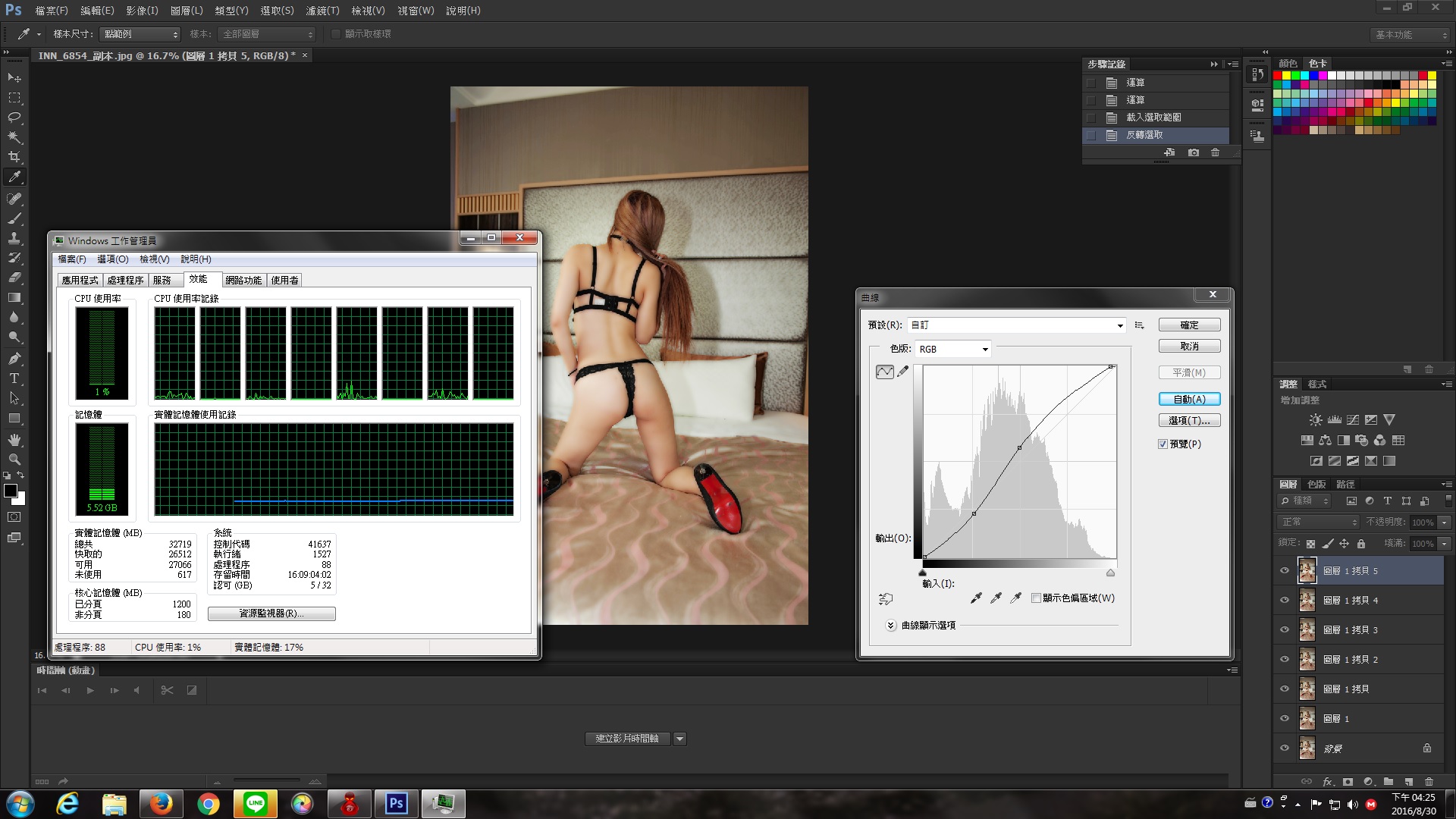Click the curve point editing icon in Curves
Screen dimensions: 1456x819
pos(884,372)
